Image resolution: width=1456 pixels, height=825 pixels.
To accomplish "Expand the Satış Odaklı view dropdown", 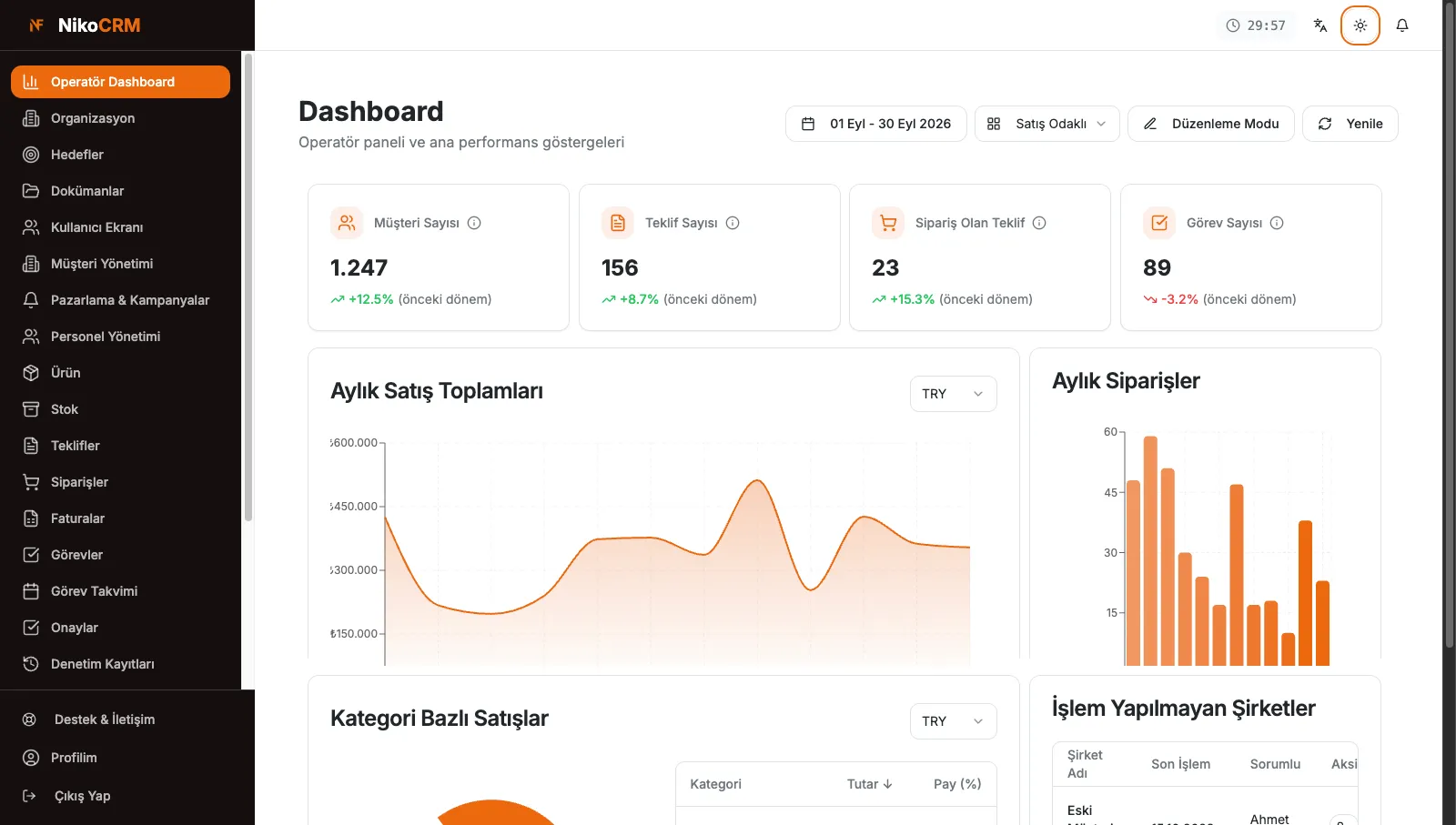I will 1047,124.
